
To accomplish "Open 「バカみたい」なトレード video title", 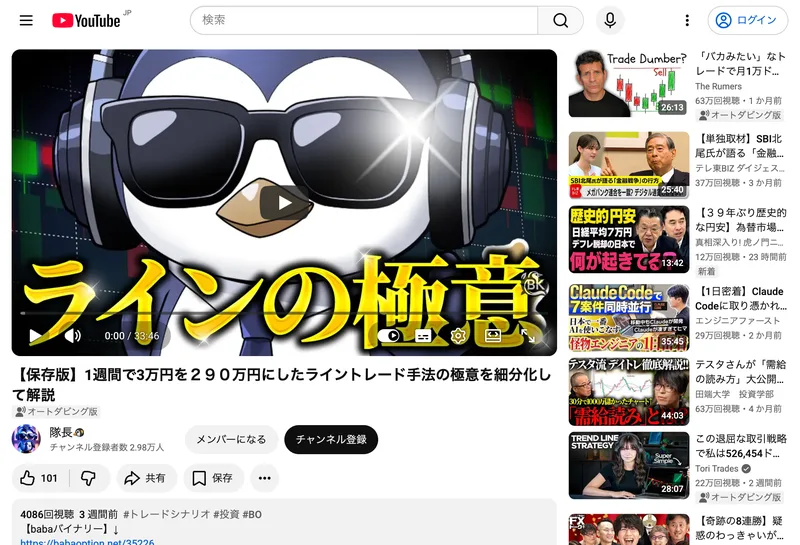I will point(741,64).
